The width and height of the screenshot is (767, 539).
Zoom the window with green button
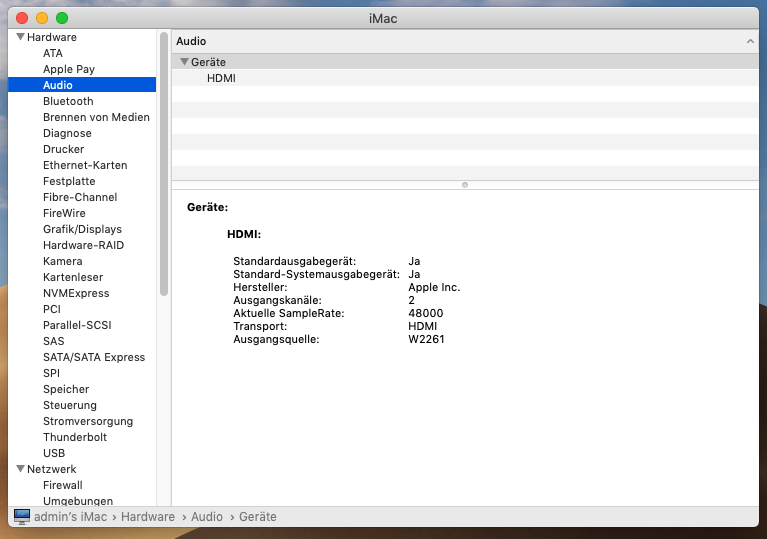(62, 18)
